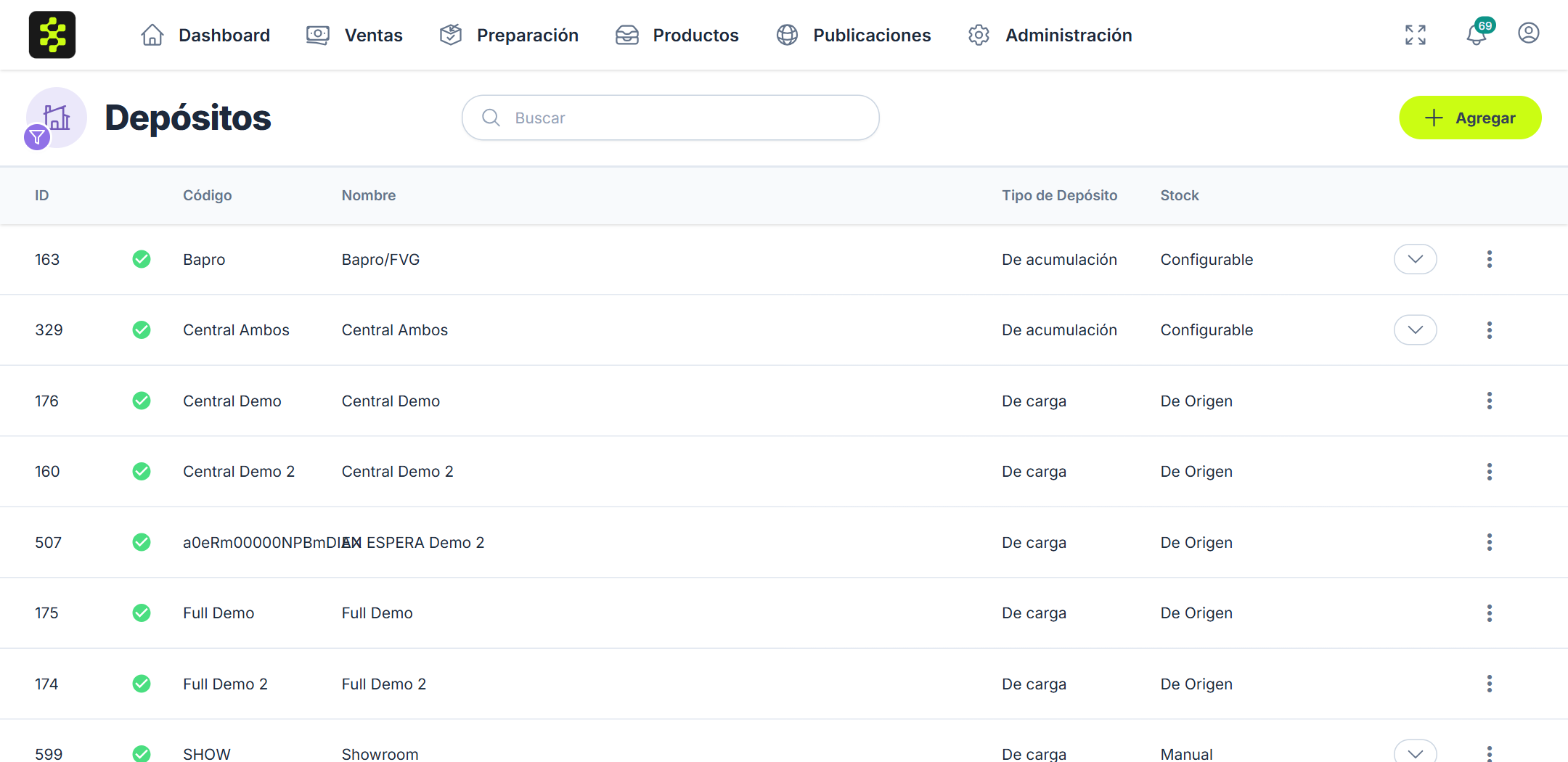Open the Publicaciones menu
The image size is (1568, 762).
(x=853, y=35)
